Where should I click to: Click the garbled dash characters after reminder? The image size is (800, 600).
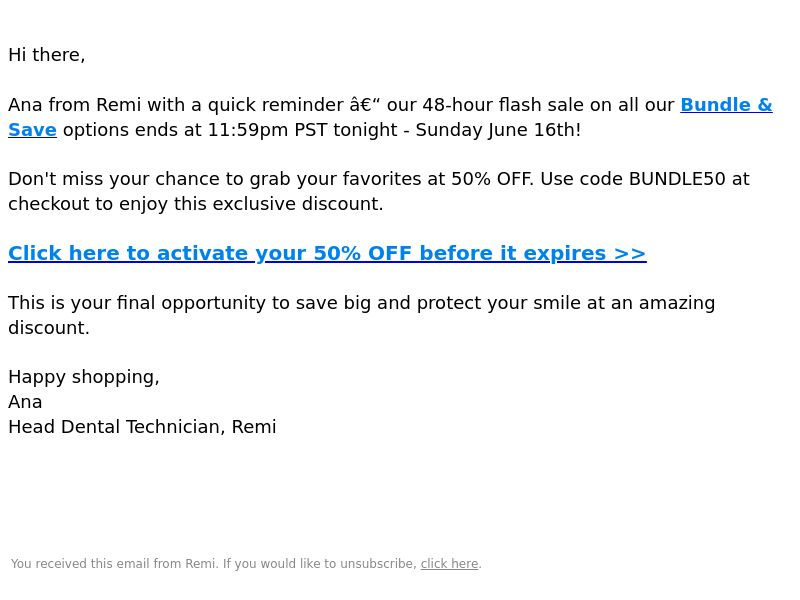pyautogui.click(x=365, y=105)
